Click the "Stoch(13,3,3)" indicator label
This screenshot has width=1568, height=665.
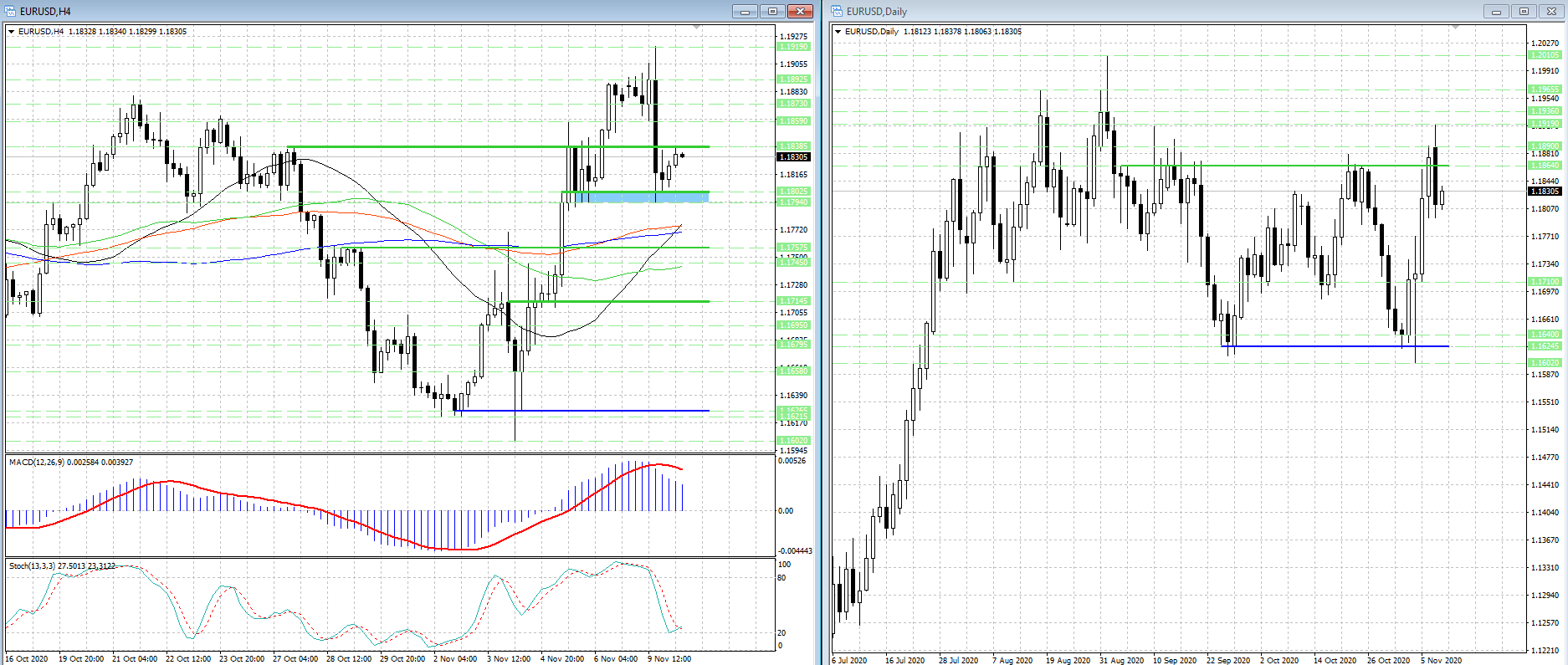(x=33, y=566)
